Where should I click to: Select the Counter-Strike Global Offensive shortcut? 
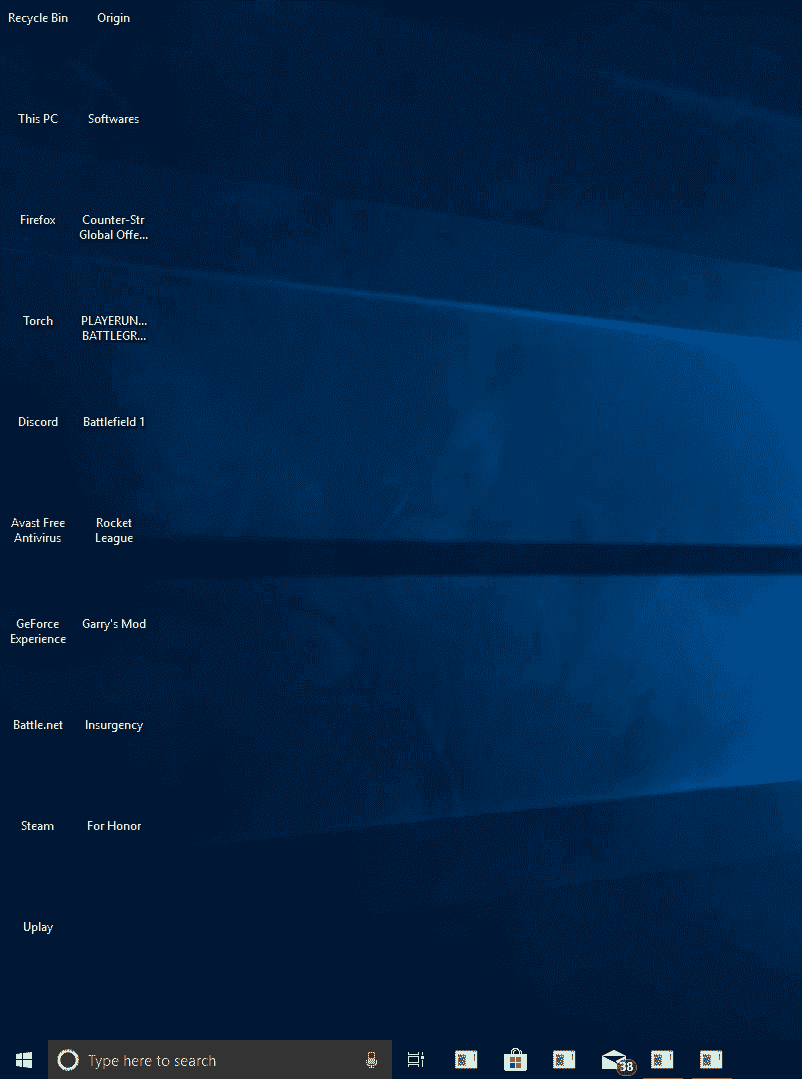click(114, 228)
